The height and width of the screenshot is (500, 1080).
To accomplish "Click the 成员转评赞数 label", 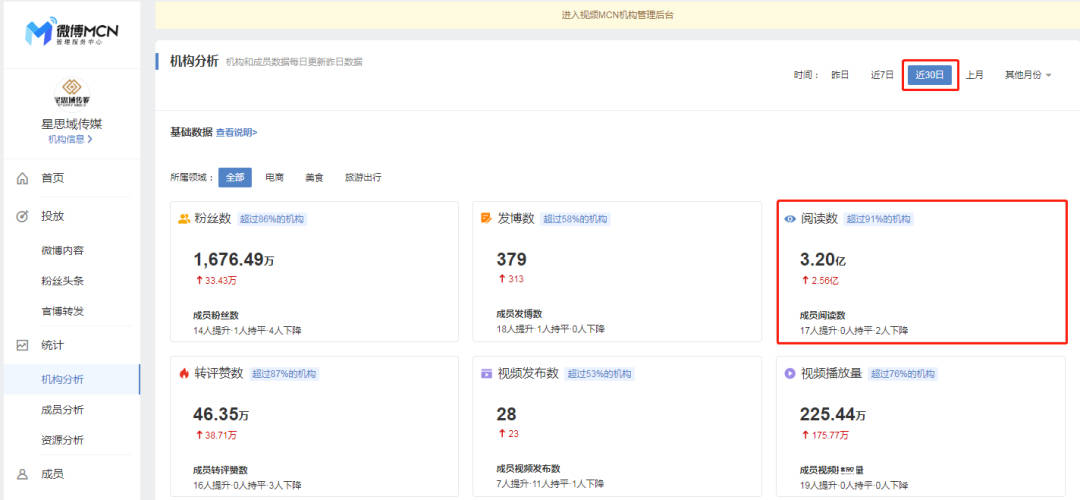I will tap(220, 470).
